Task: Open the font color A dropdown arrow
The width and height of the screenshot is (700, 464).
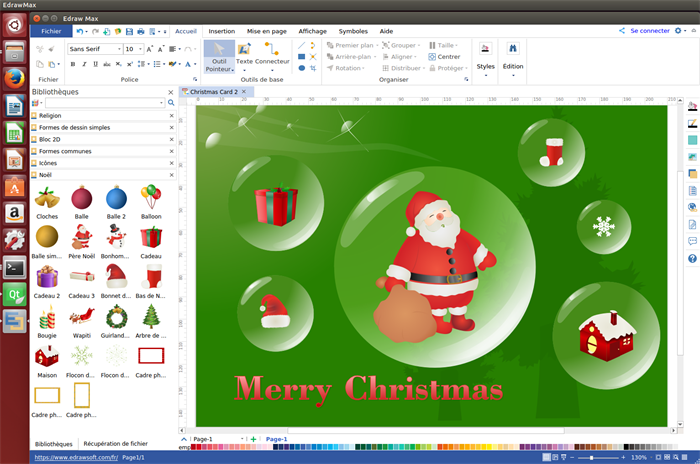Action: [195, 64]
